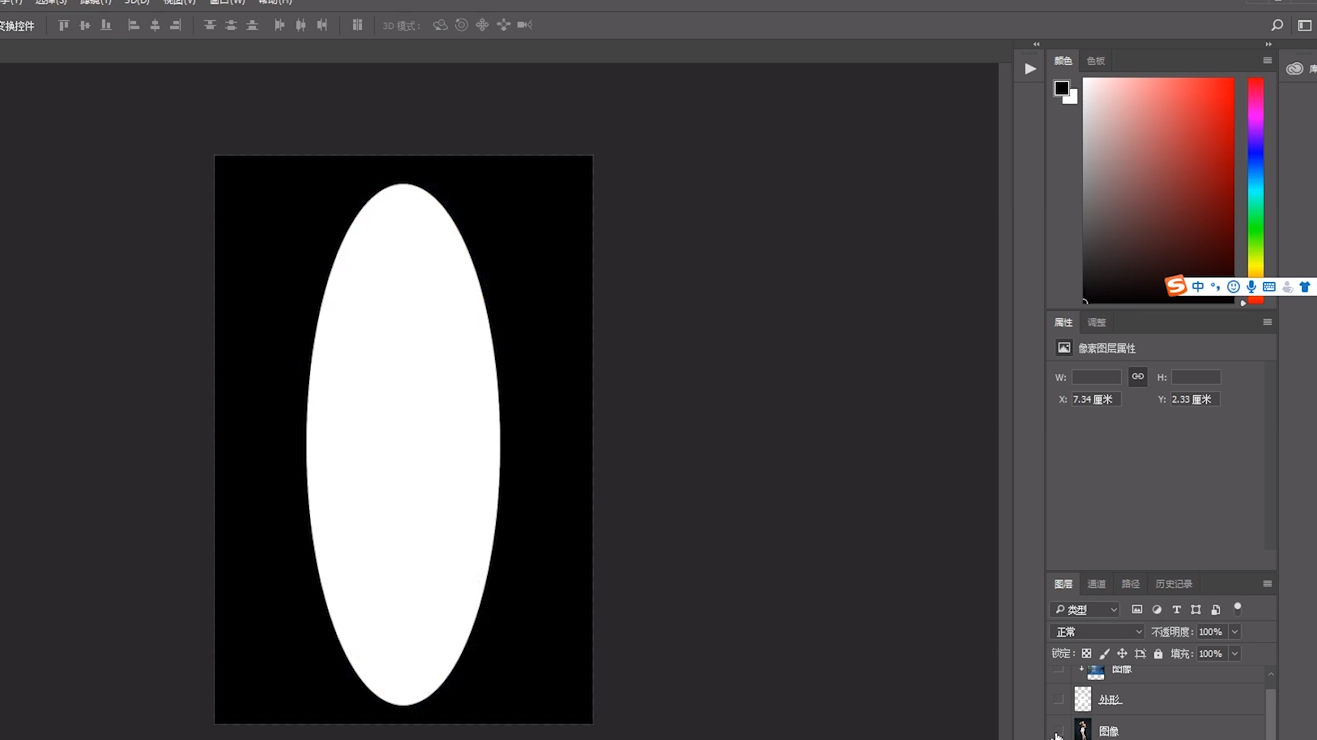Toggle the layer filter on/off switch
The height and width of the screenshot is (740, 1317).
tap(1237, 608)
